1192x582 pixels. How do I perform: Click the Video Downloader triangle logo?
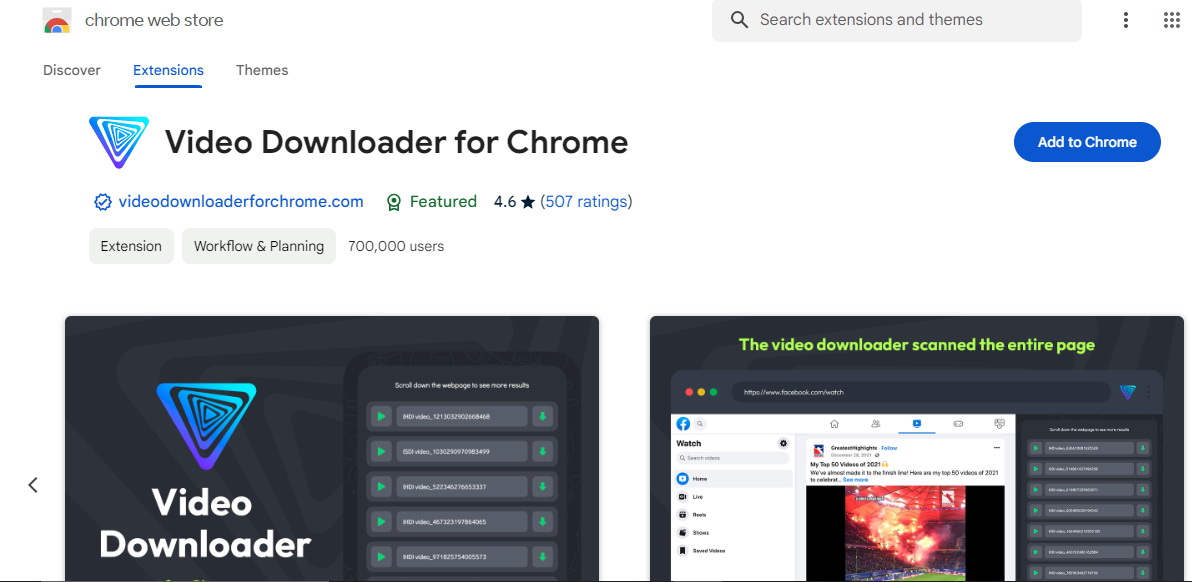click(119, 142)
